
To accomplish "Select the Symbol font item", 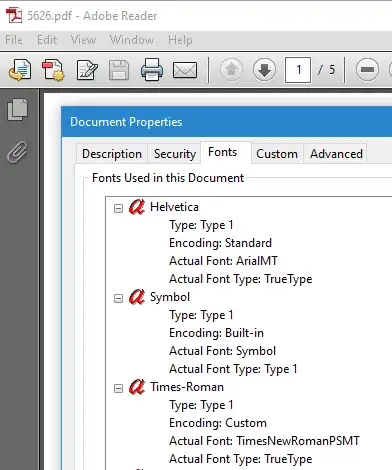I will point(170,297).
